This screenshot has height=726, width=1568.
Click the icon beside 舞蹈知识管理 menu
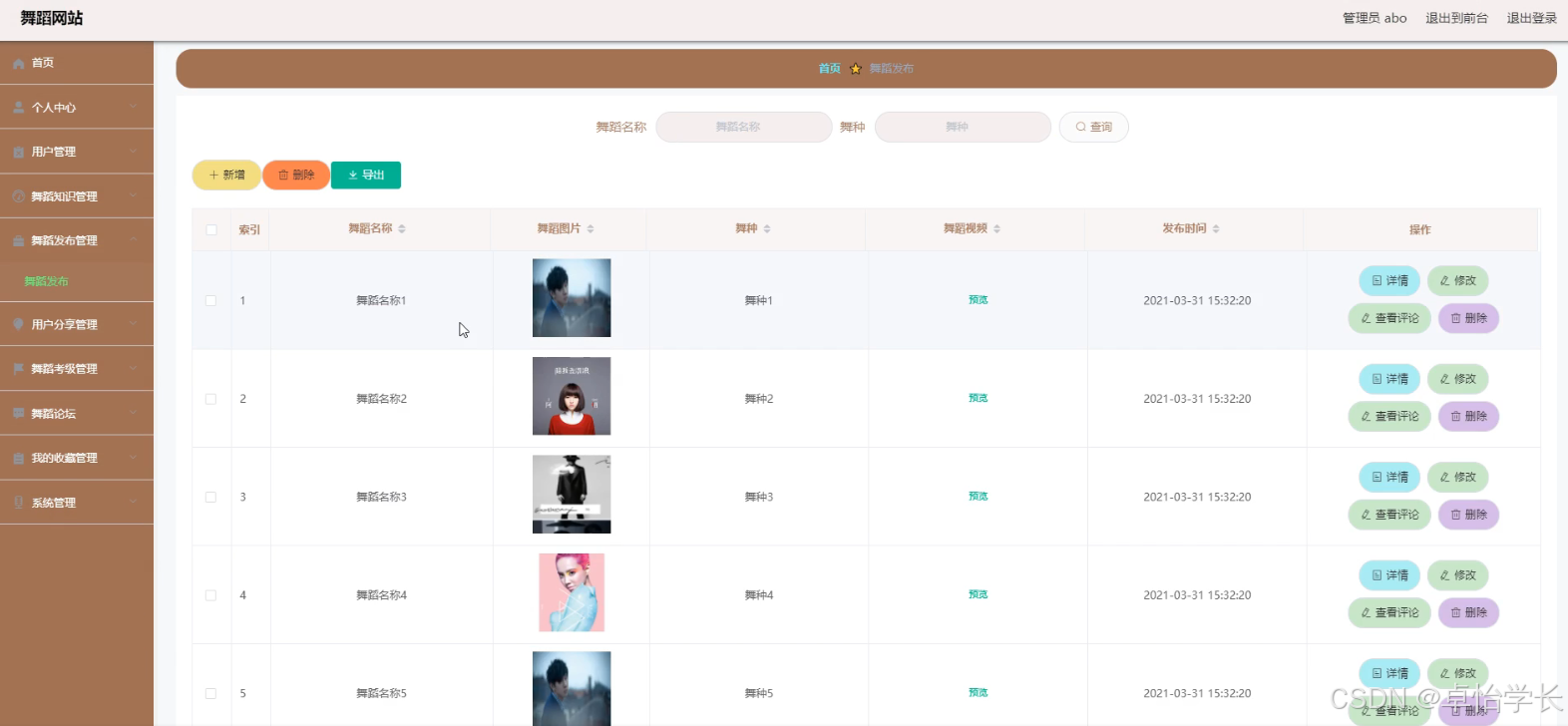[19, 196]
